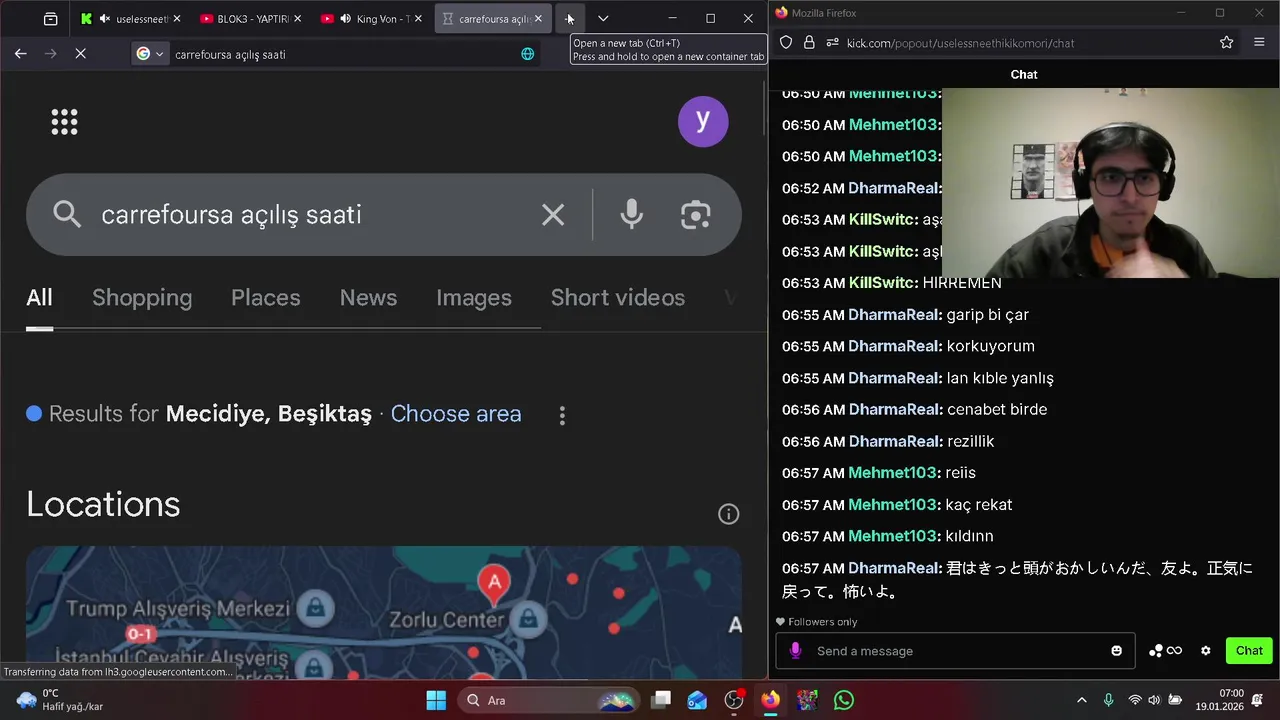Open the Shopping results tab
The image size is (1280, 720).
(x=142, y=298)
